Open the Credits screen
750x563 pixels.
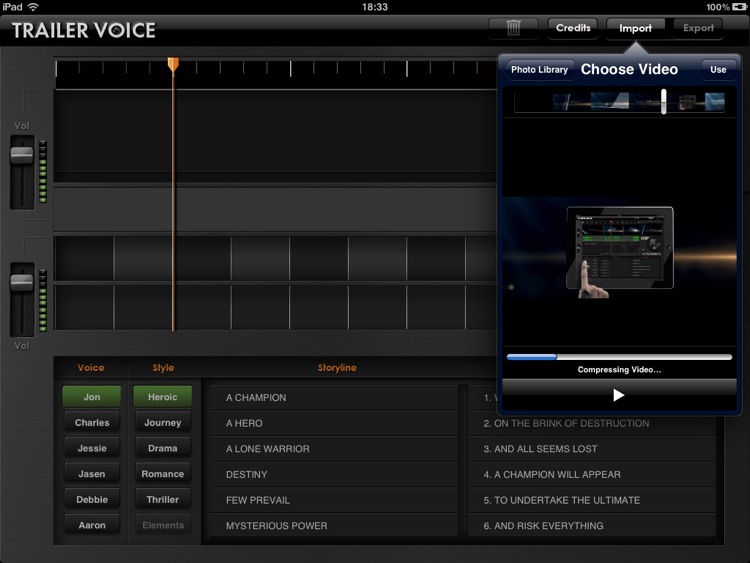(x=573, y=28)
